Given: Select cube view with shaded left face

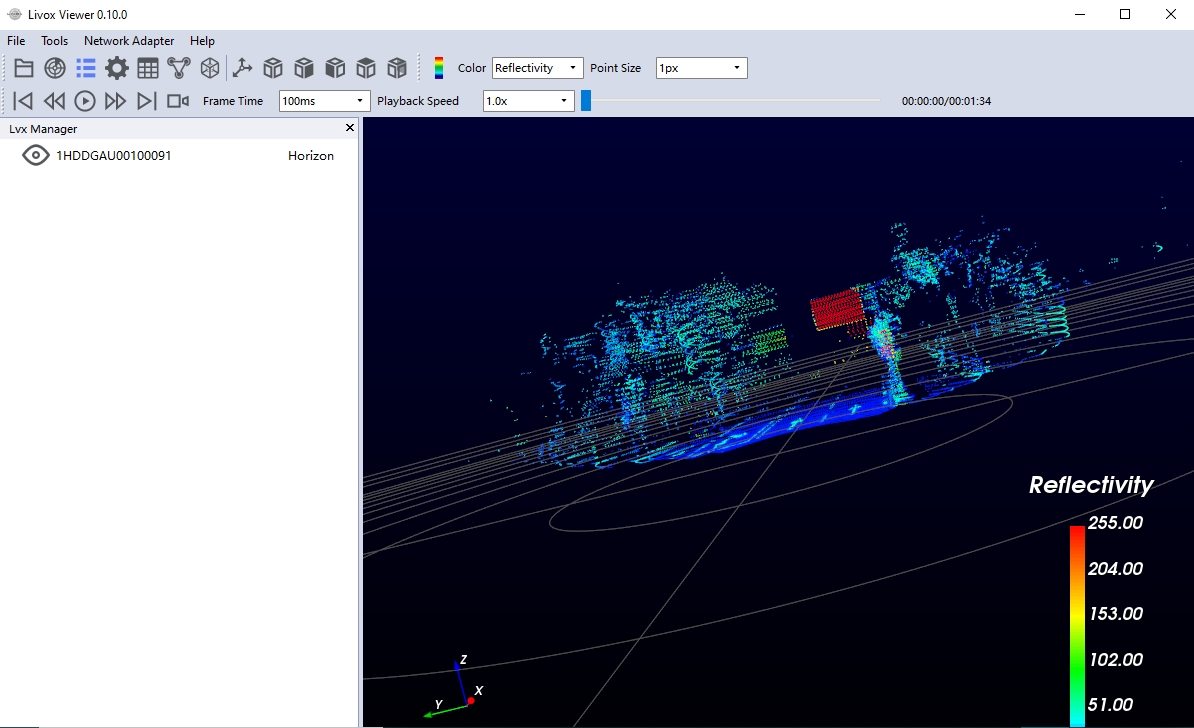Looking at the screenshot, I should [335, 68].
